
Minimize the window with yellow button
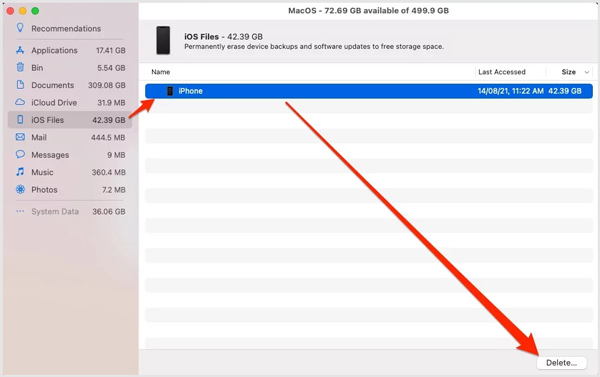[x=23, y=11]
